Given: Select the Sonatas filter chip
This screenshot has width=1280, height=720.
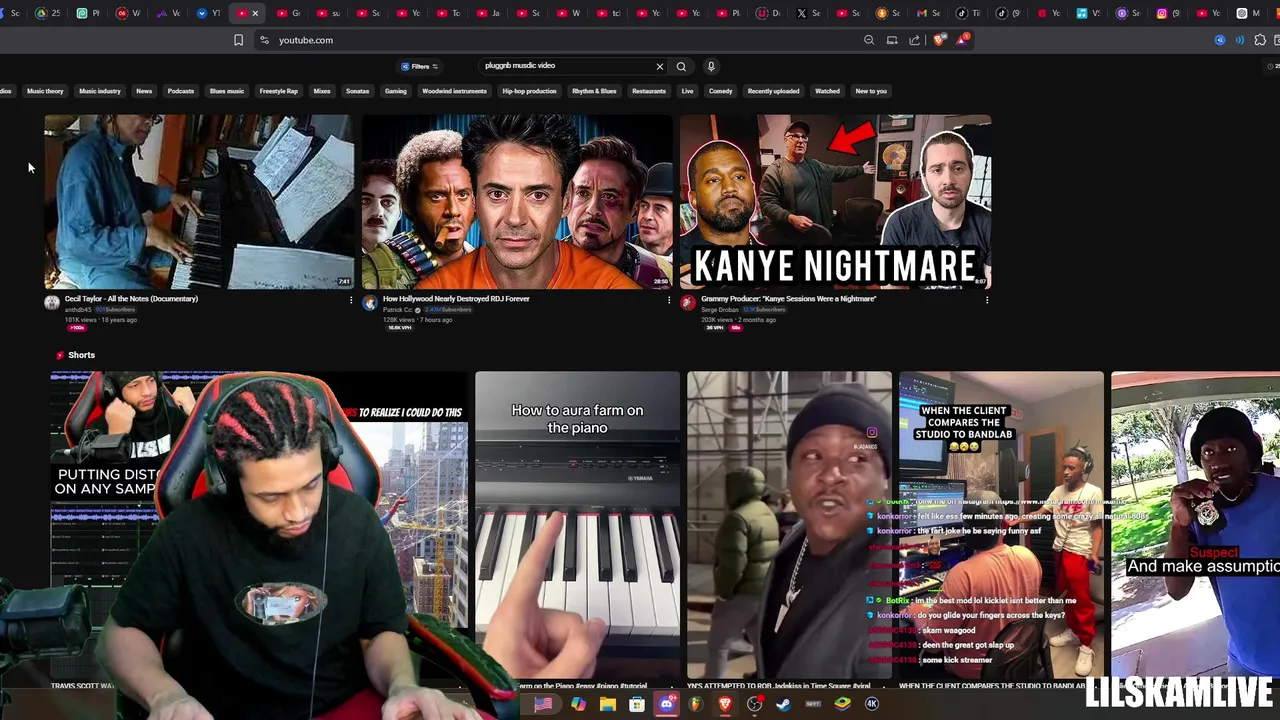Looking at the screenshot, I should coord(357,91).
